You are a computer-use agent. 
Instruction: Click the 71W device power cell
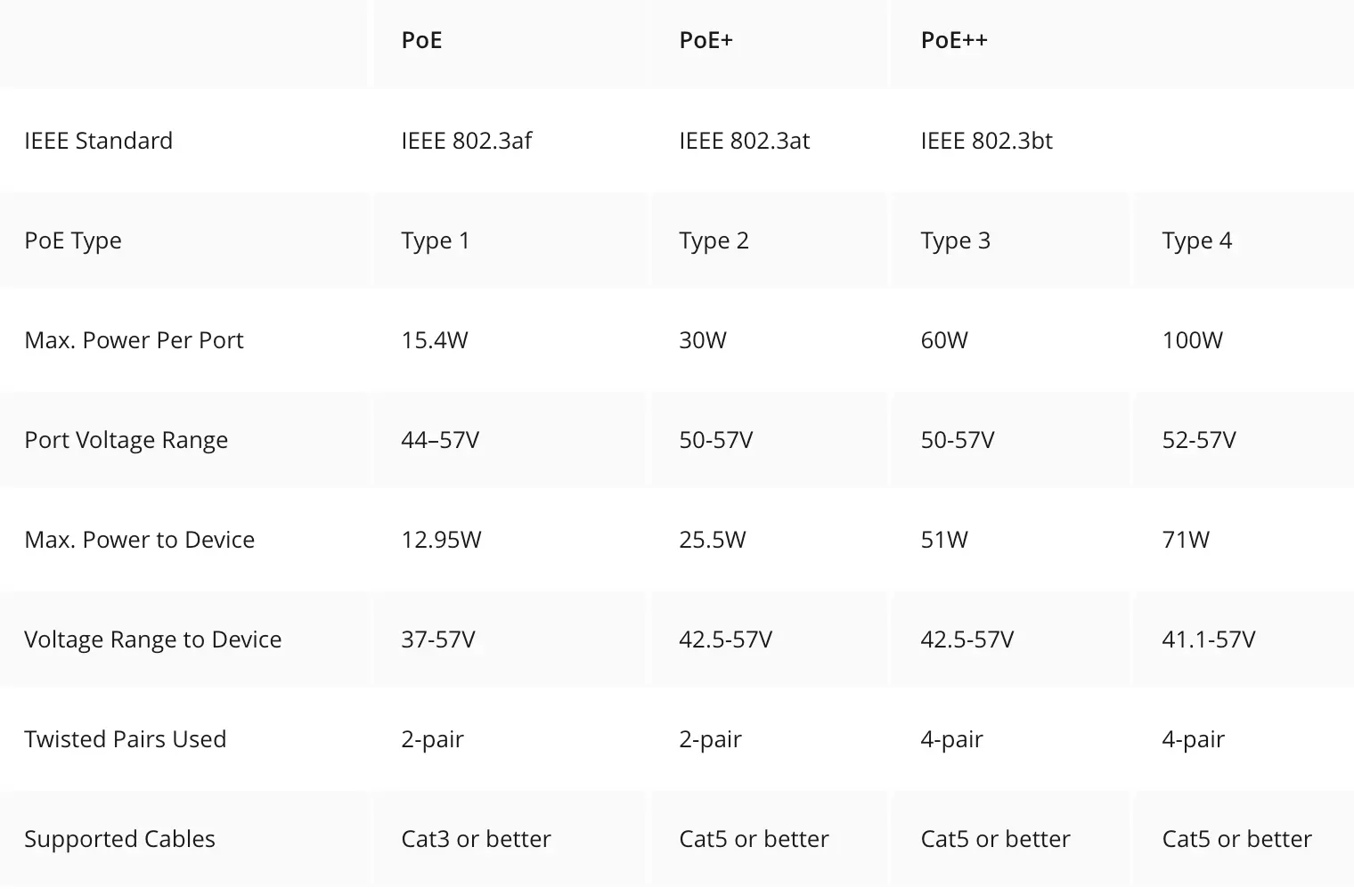tap(1186, 540)
